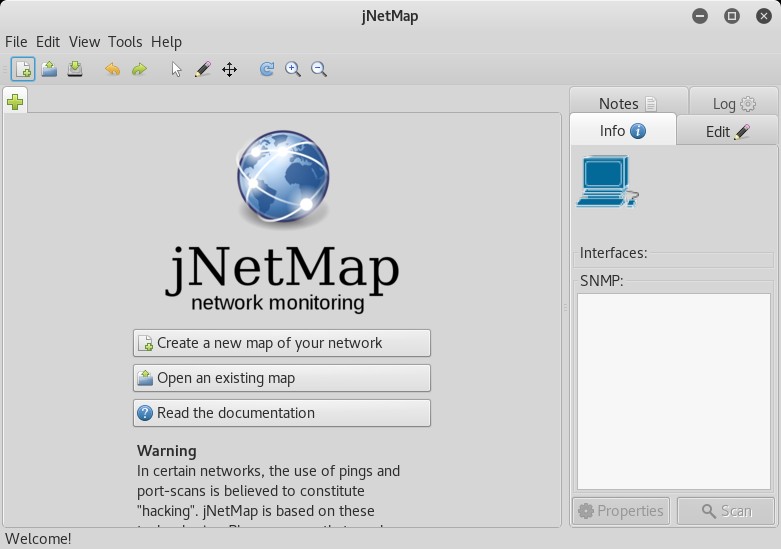This screenshot has height=549, width=781.
Task: Select the pencil edit tool
Action: (x=203, y=69)
